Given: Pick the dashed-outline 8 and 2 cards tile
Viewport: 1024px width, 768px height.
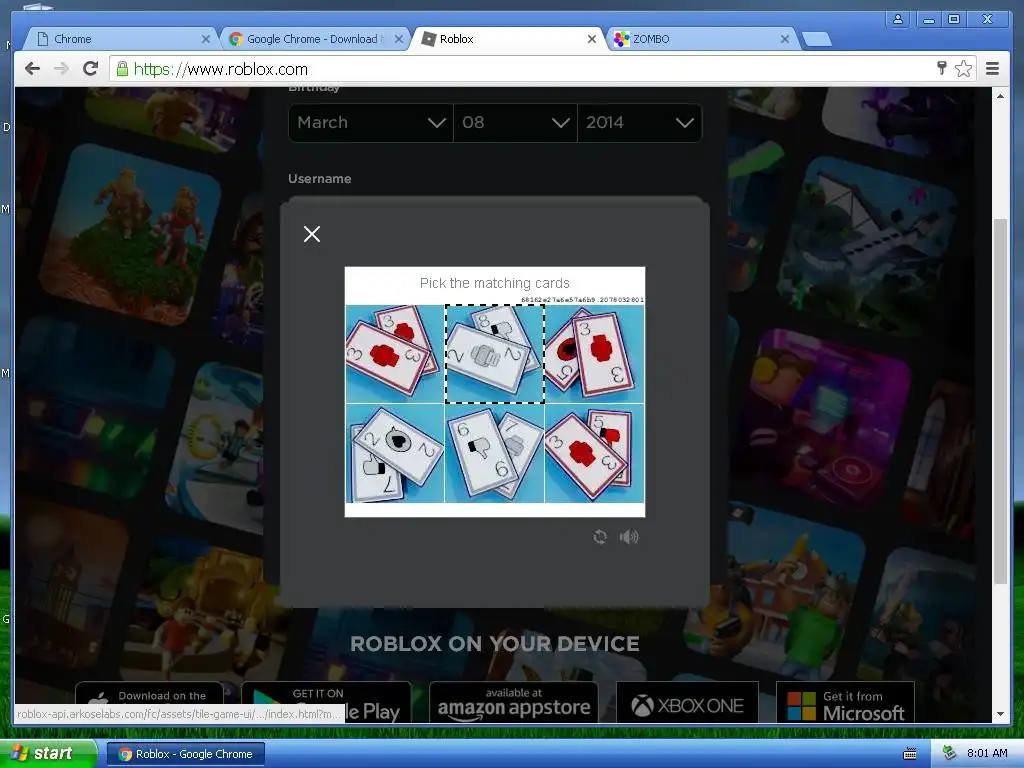Looking at the screenshot, I should click(x=494, y=354).
